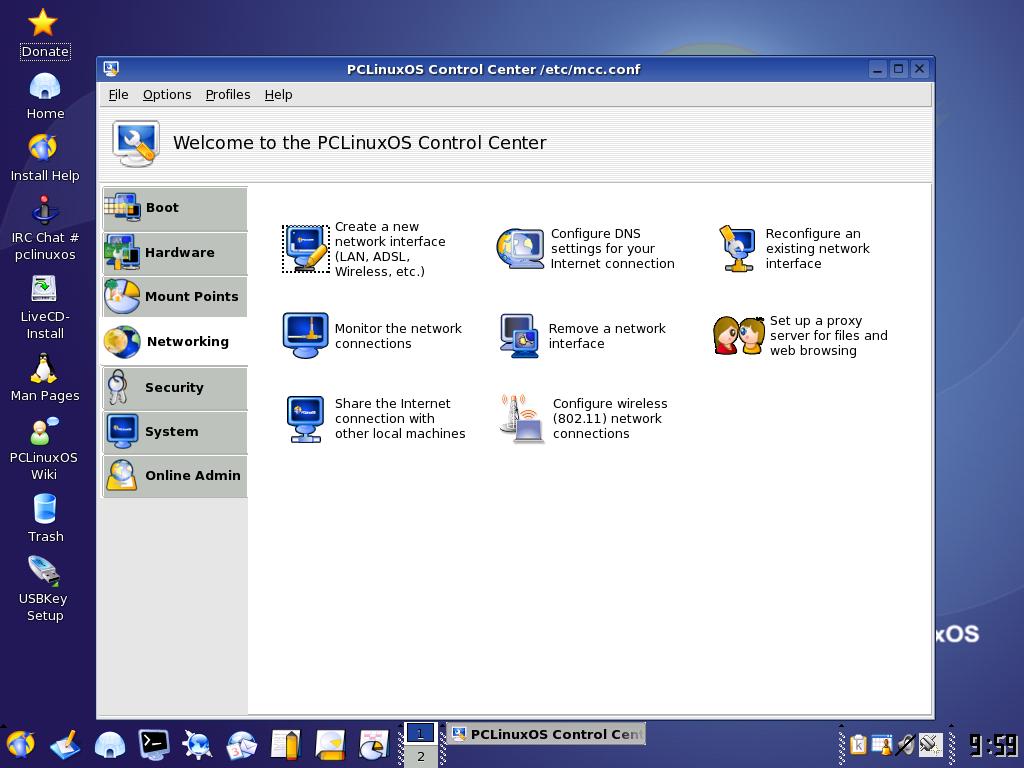Open the Install Help desktop icon
Viewport: 1024px width, 768px height.
[x=43, y=148]
